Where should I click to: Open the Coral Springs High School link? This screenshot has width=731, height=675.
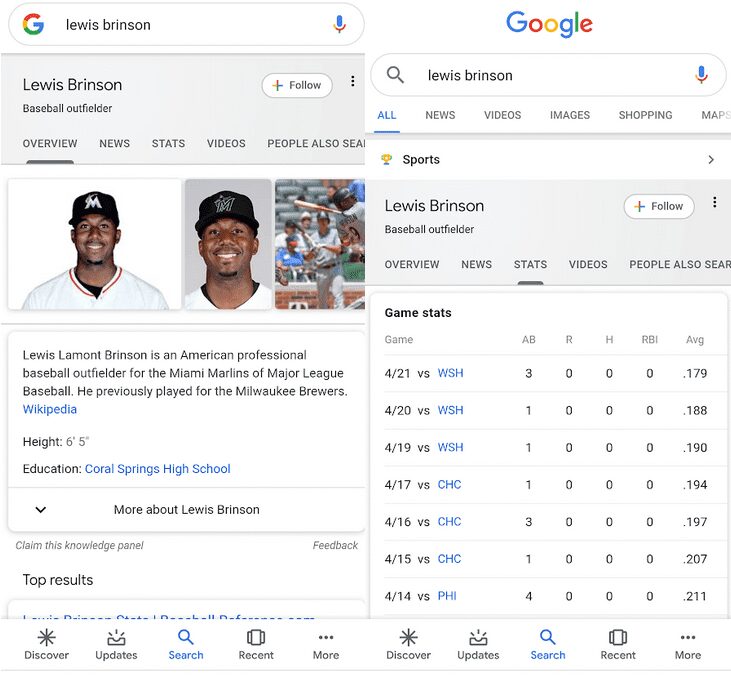(157, 469)
